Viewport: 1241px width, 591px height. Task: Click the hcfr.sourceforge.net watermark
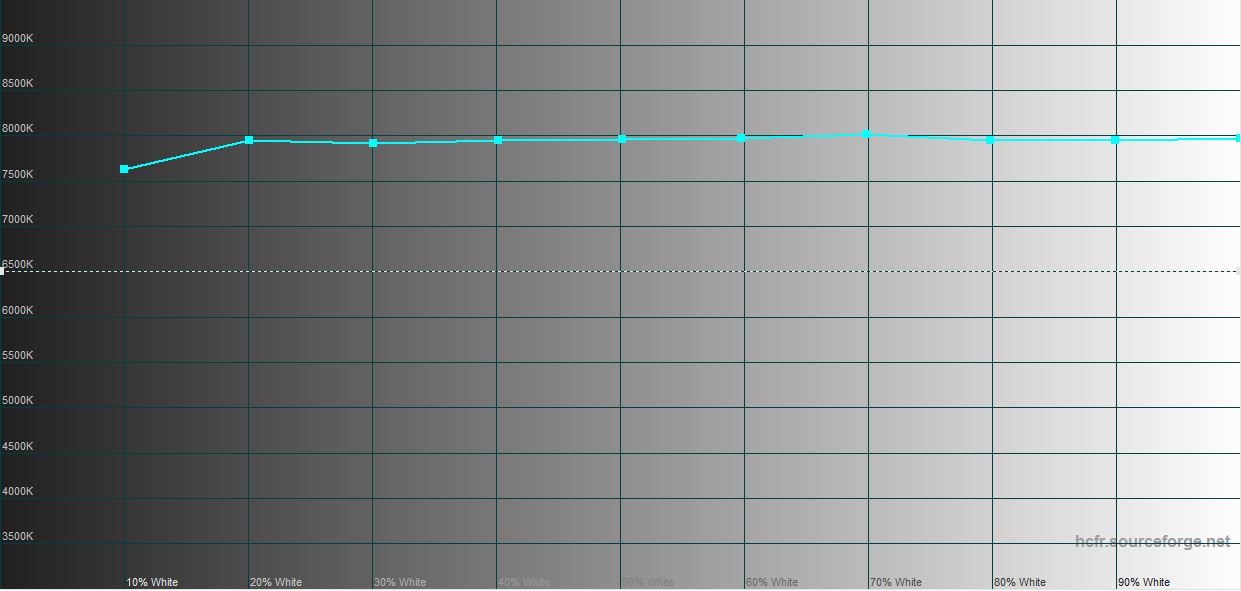coord(1153,542)
